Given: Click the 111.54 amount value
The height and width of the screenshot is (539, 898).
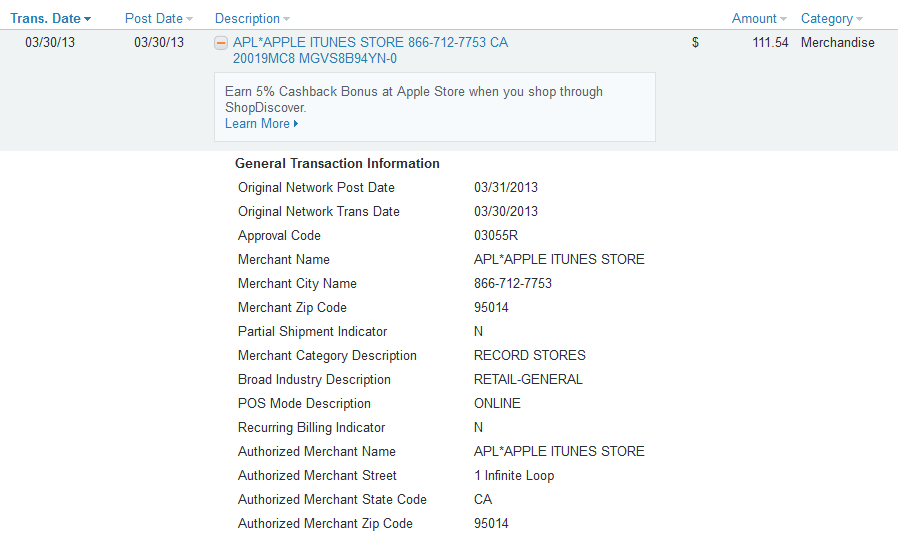Looking at the screenshot, I should point(770,42).
